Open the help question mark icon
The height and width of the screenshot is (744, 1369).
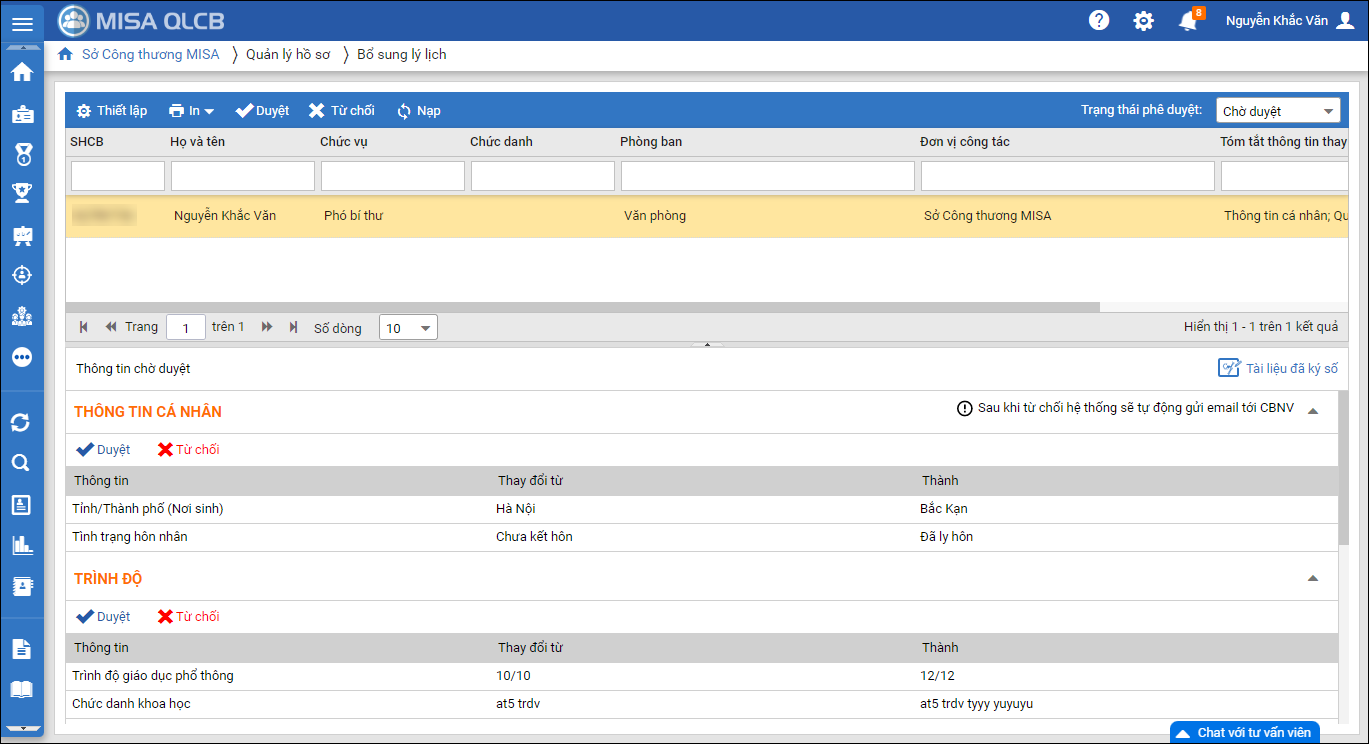pyautogui.click(x=1099, y=20)
